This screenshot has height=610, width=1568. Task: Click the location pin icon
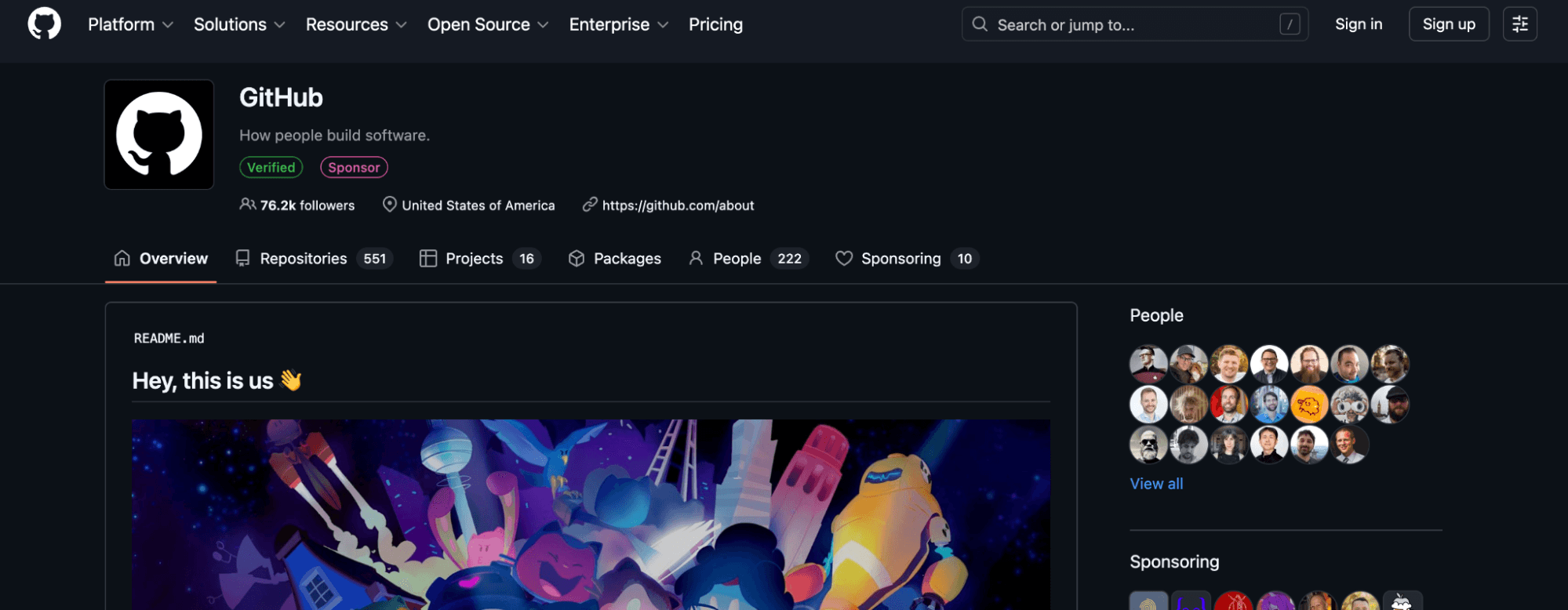pyautogui.click(x=389, y=205)
